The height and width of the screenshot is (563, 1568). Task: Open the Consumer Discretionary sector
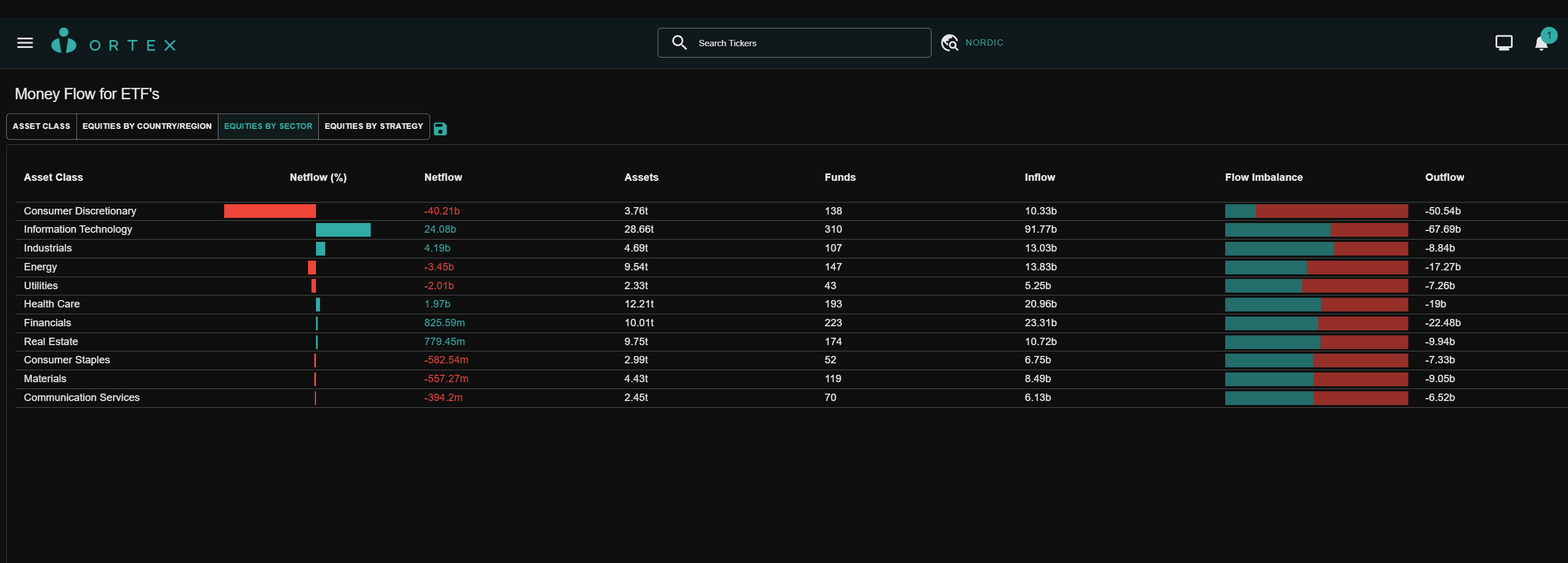80,211
